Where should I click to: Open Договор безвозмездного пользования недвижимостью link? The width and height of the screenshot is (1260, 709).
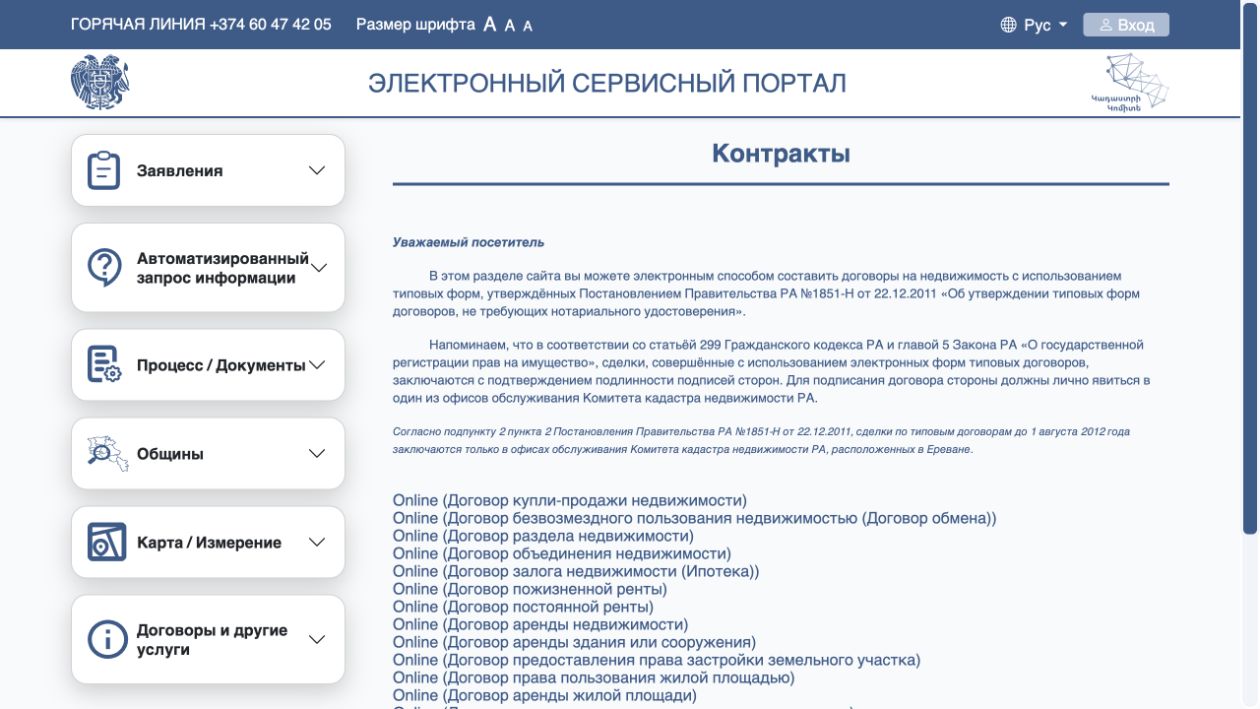coord(694,518)
